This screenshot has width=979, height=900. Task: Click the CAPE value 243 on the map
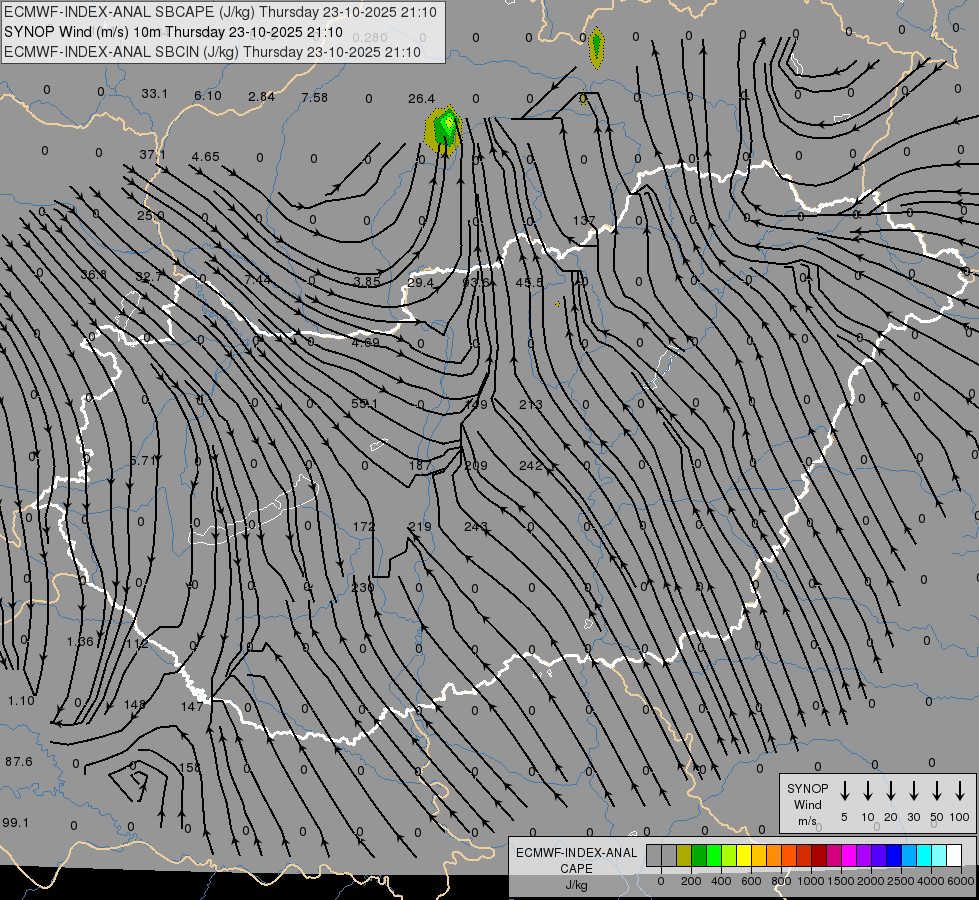(475, 527)
